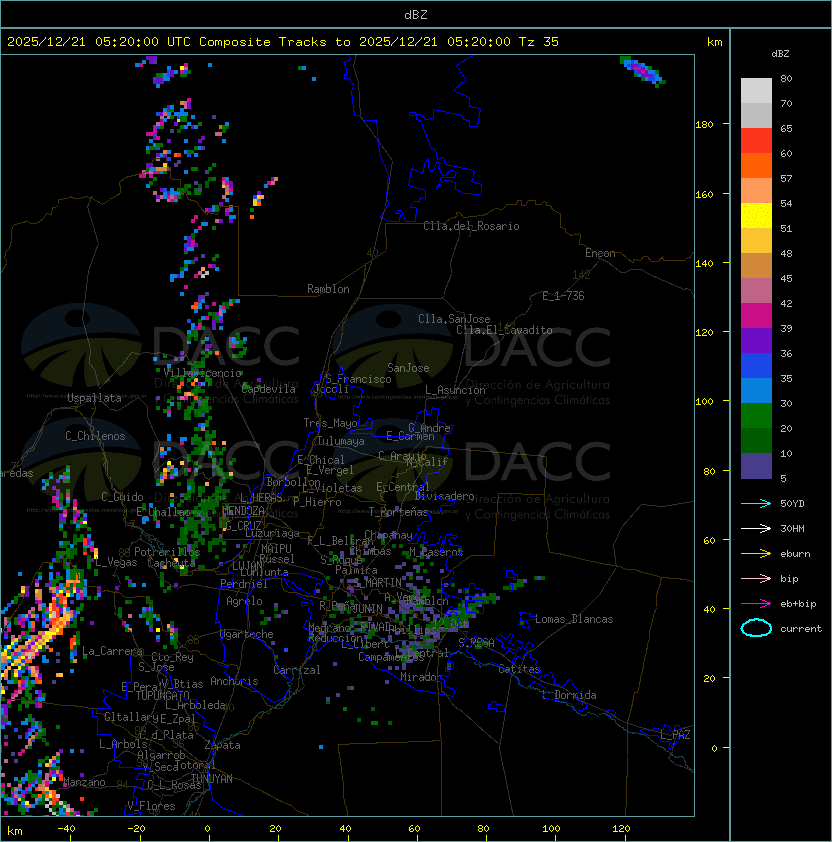The width and height of the screenshot is (832, 842).
Task: Select the bright green 20-30 dBZ color band
Action: (x=756, y=416)
